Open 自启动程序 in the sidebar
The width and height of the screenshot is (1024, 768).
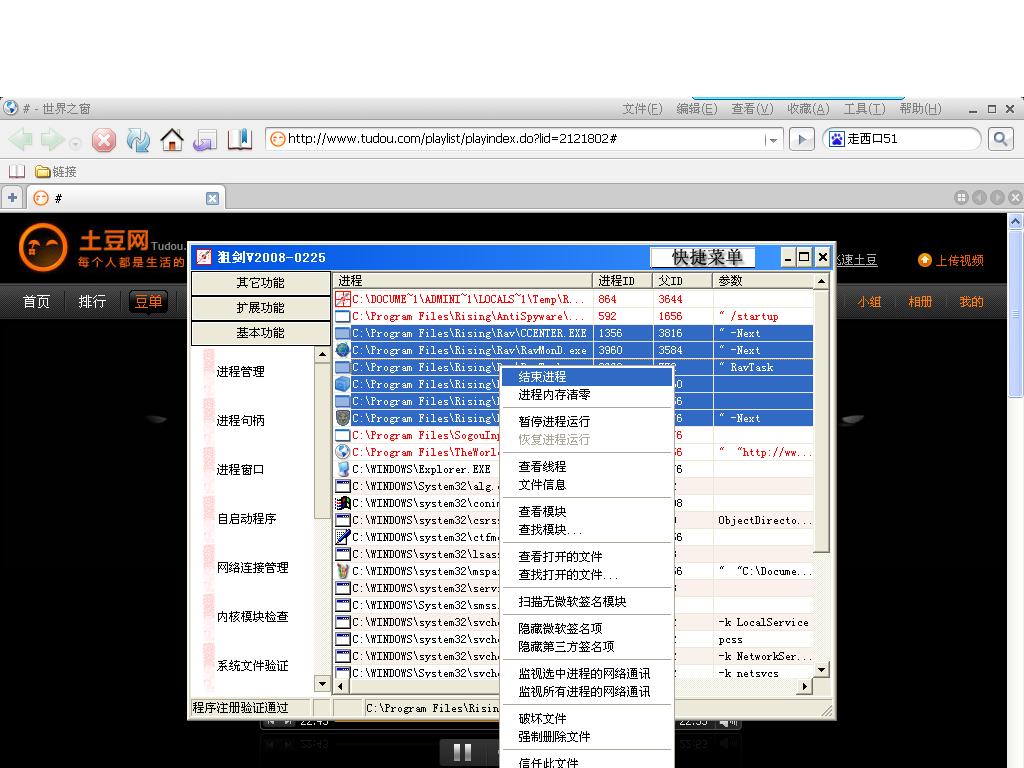[x=246, y=519]
